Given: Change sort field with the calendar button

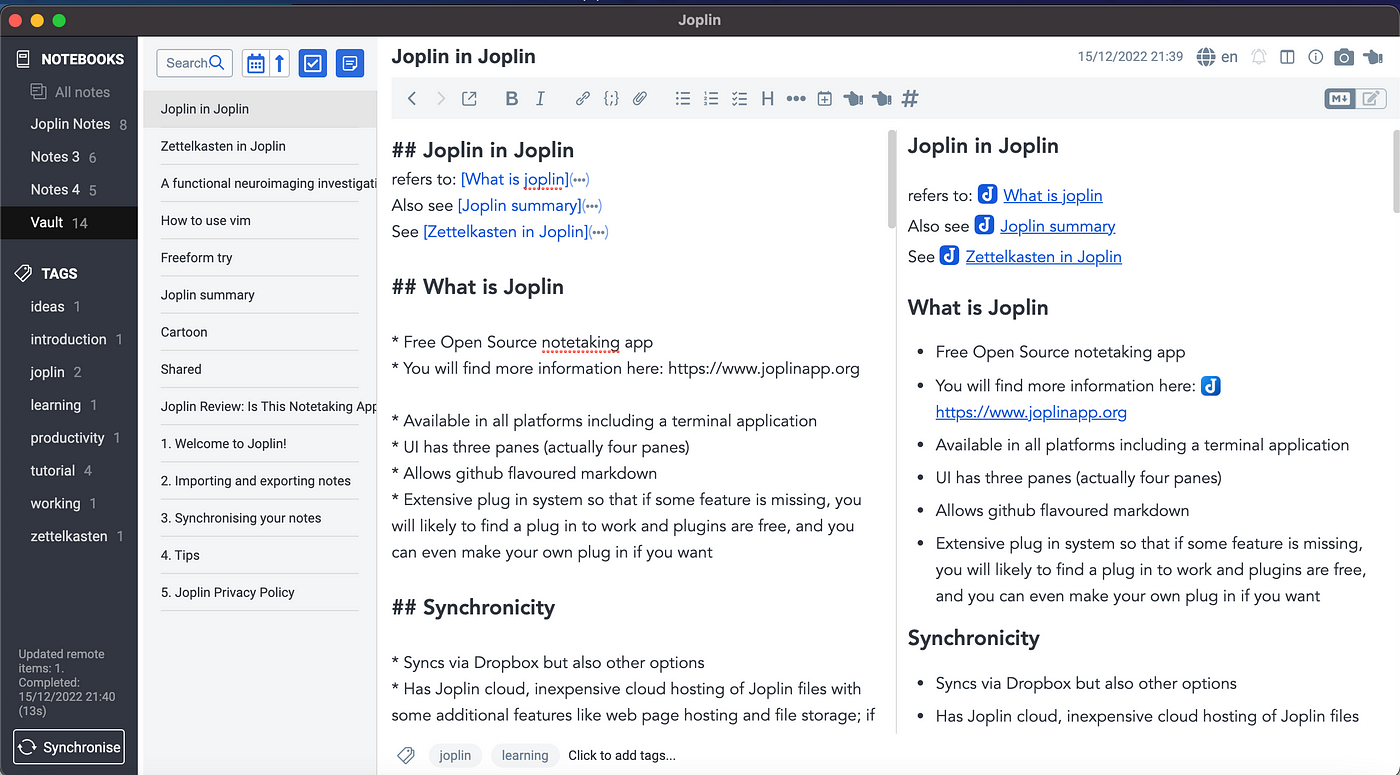Looking at the screenshot, I should (256, 63).
